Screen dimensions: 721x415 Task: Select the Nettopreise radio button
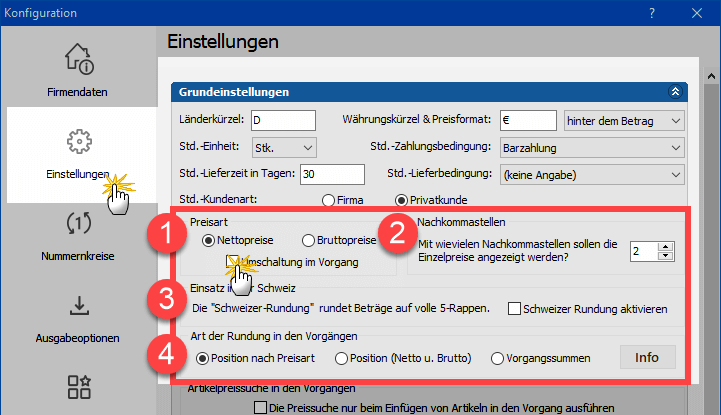point(208,240)
